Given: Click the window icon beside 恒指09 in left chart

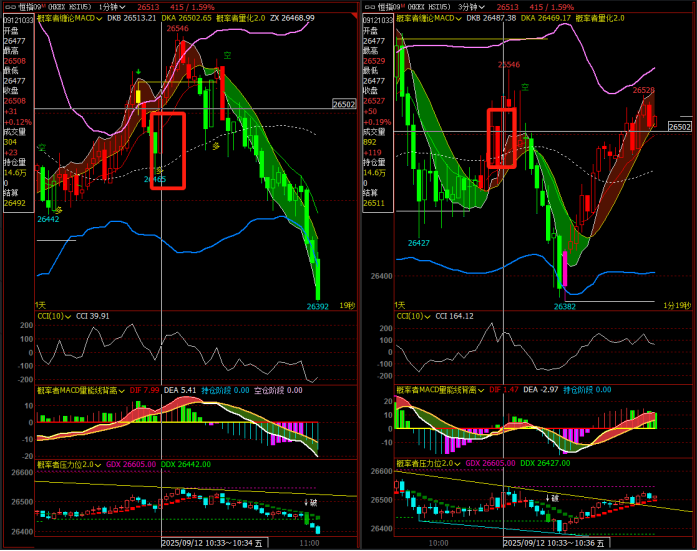Looking at the screenshot, I should pyautogui.click(x=10, y=7).
